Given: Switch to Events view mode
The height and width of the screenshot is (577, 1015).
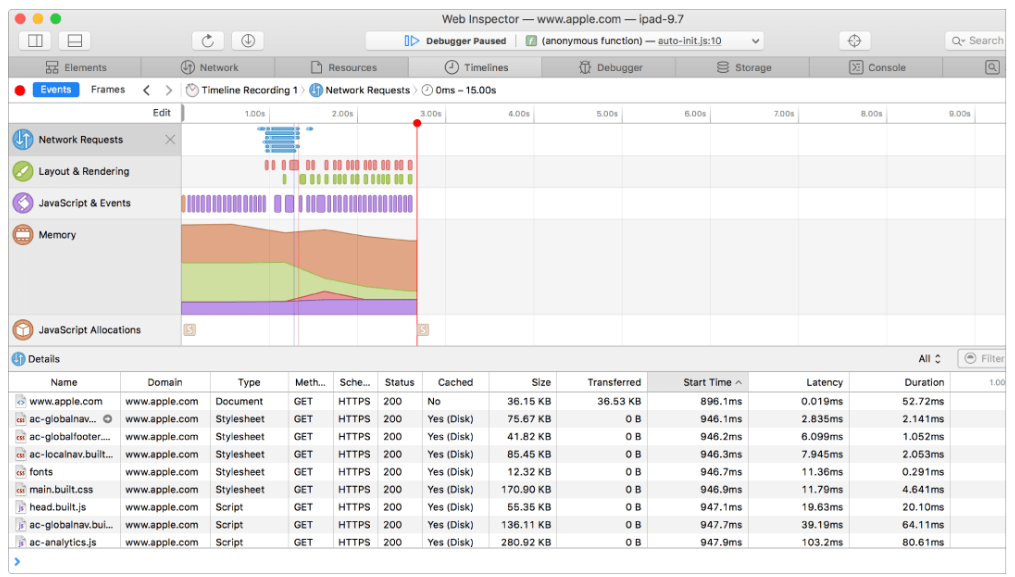Looking at the screenshot, I should (56, 89).
